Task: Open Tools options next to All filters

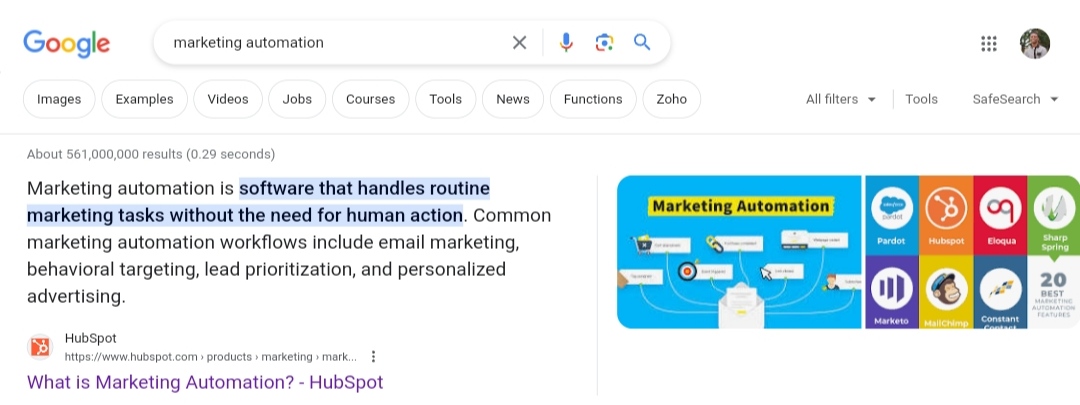Action: pyautogui.click(x=922, y=99)
